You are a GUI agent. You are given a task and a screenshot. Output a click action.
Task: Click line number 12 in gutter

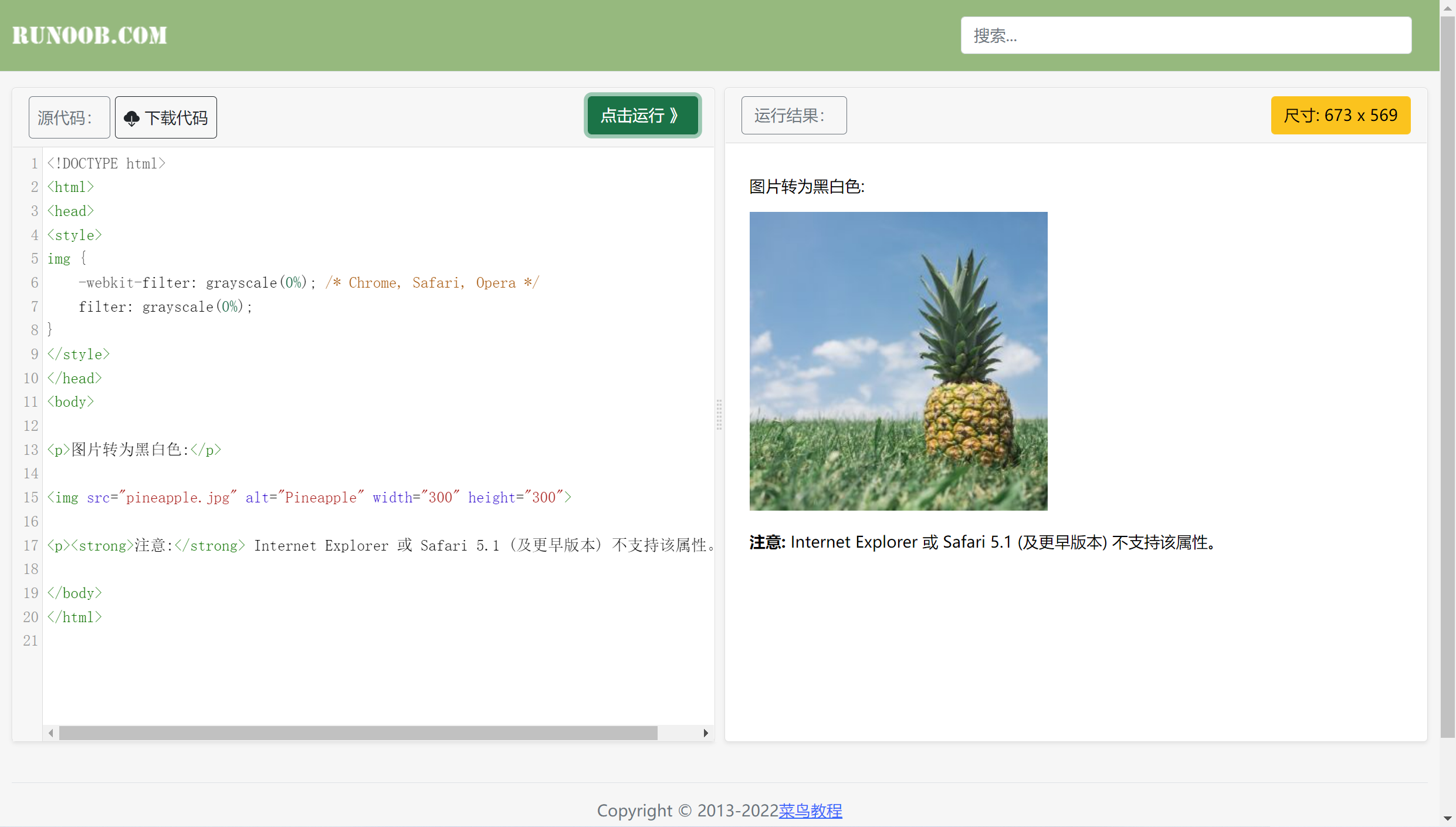(31, 426)
